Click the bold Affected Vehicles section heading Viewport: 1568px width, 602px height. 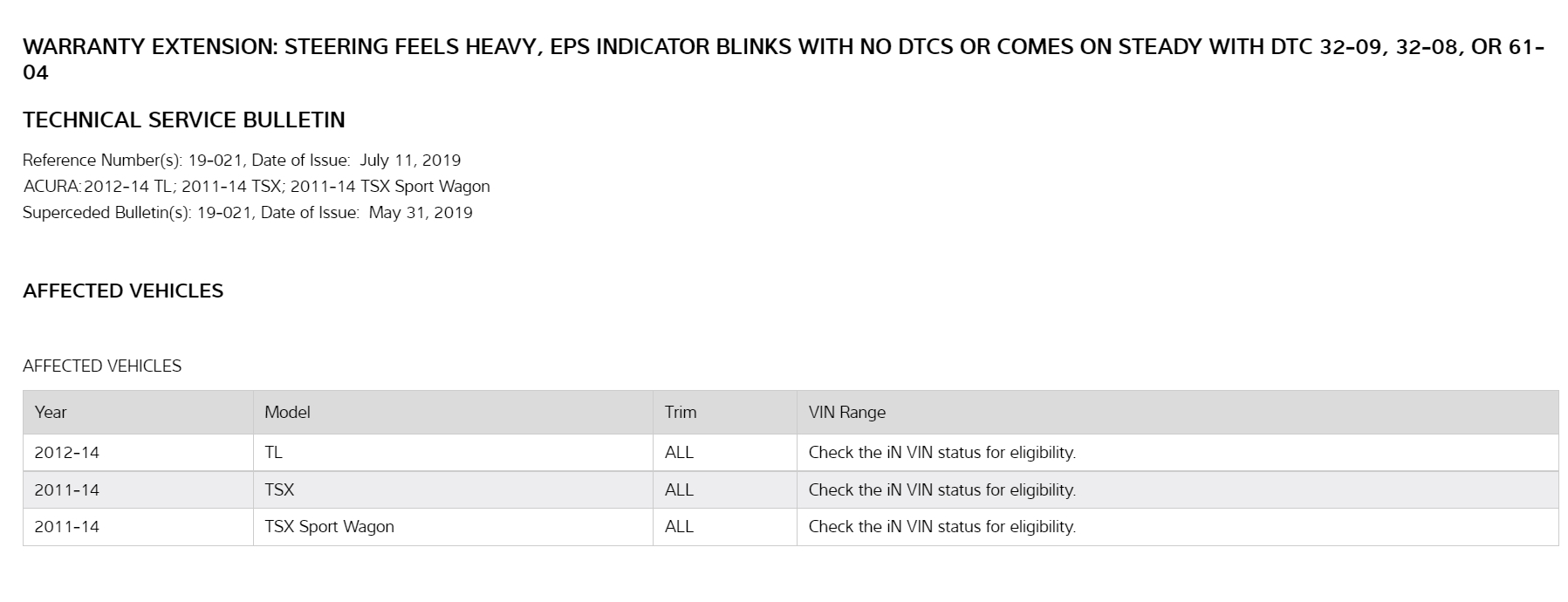pos(123,291)
